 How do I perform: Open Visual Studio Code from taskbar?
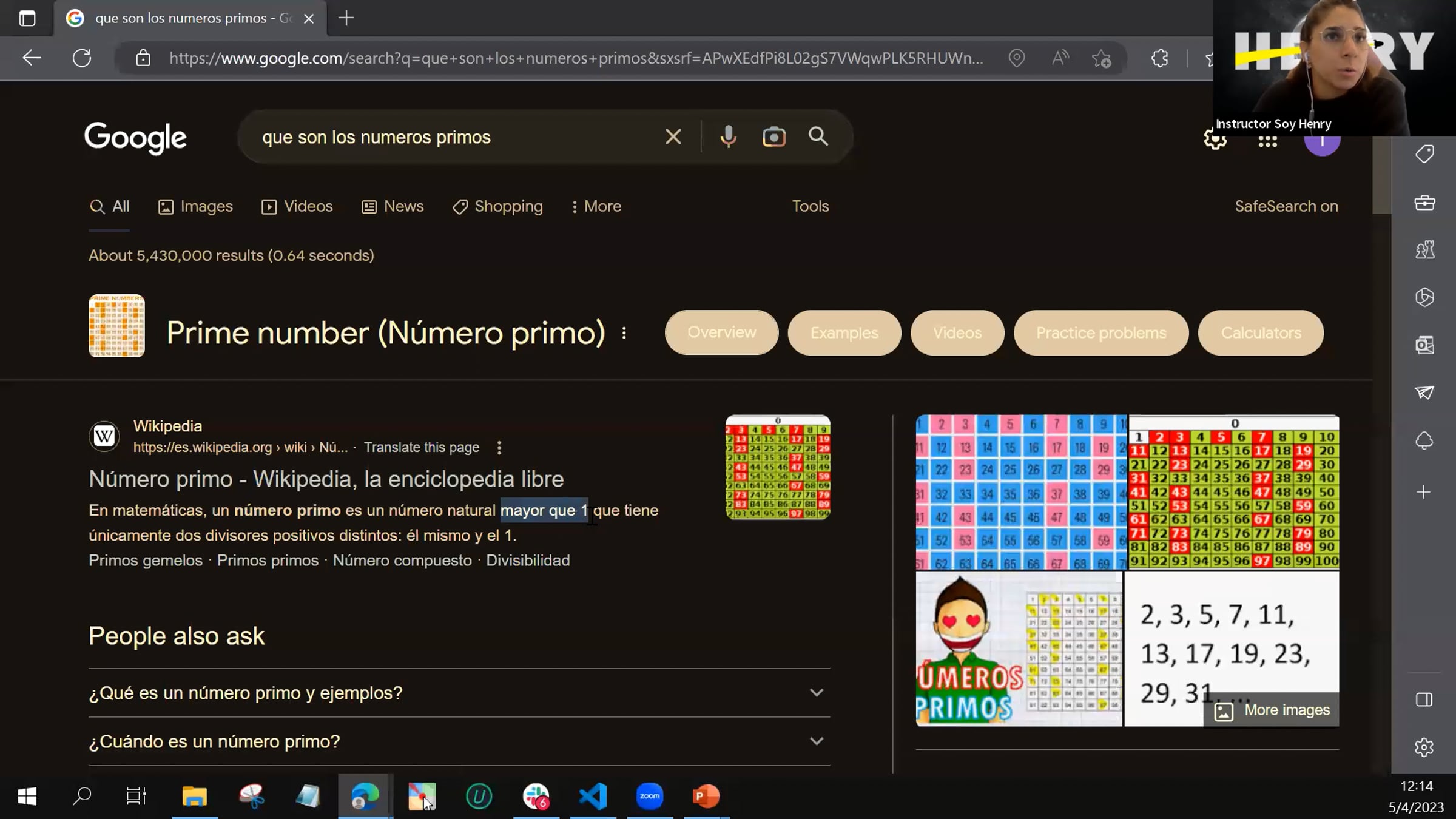[593, 796]
